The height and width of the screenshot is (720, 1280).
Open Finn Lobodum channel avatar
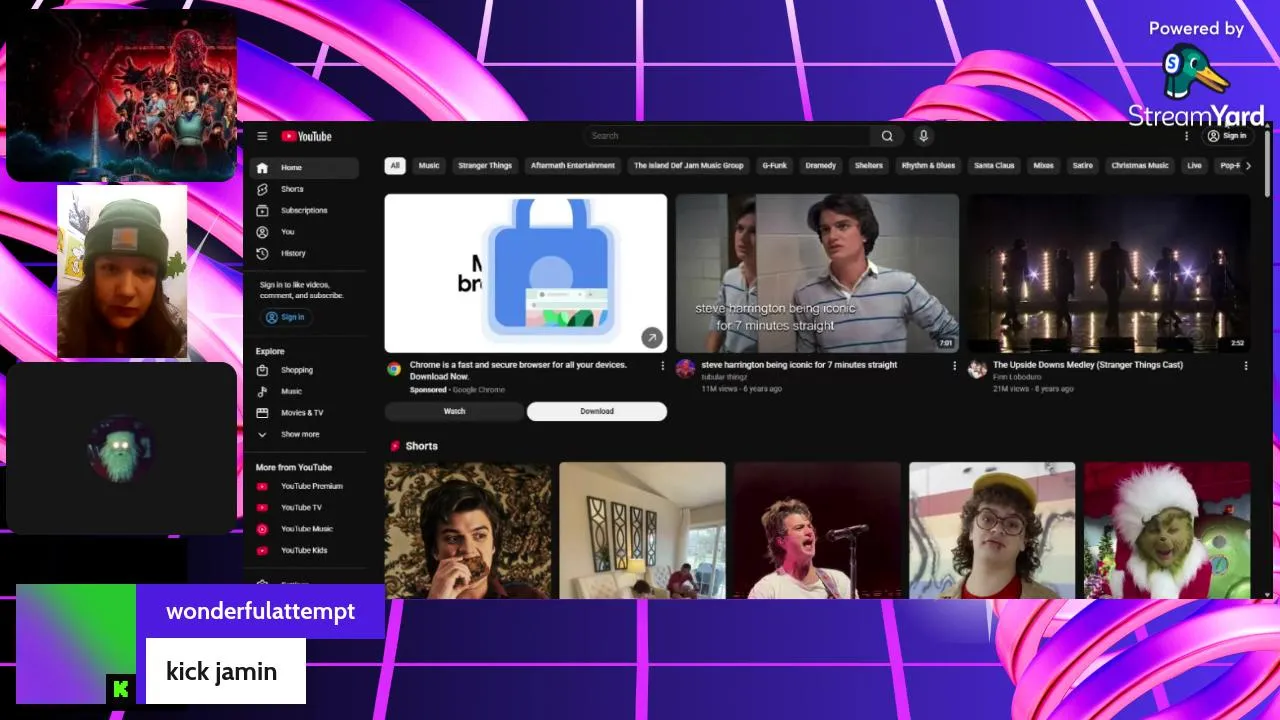coord(977,369)
